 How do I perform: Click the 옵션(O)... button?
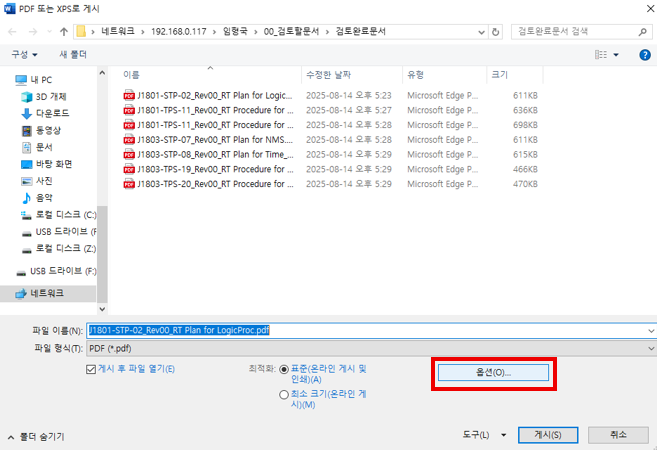(493, 372)
